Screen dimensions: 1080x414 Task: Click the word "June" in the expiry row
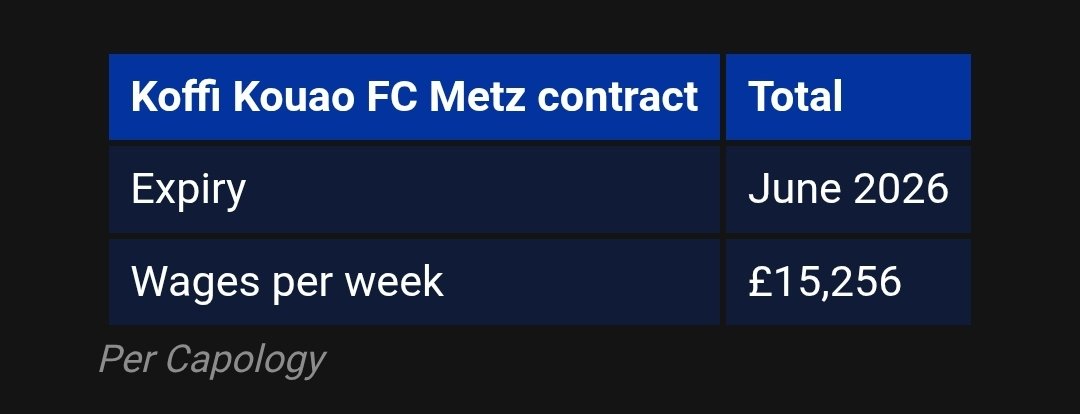pyautogui.click(x=790, y=189)
